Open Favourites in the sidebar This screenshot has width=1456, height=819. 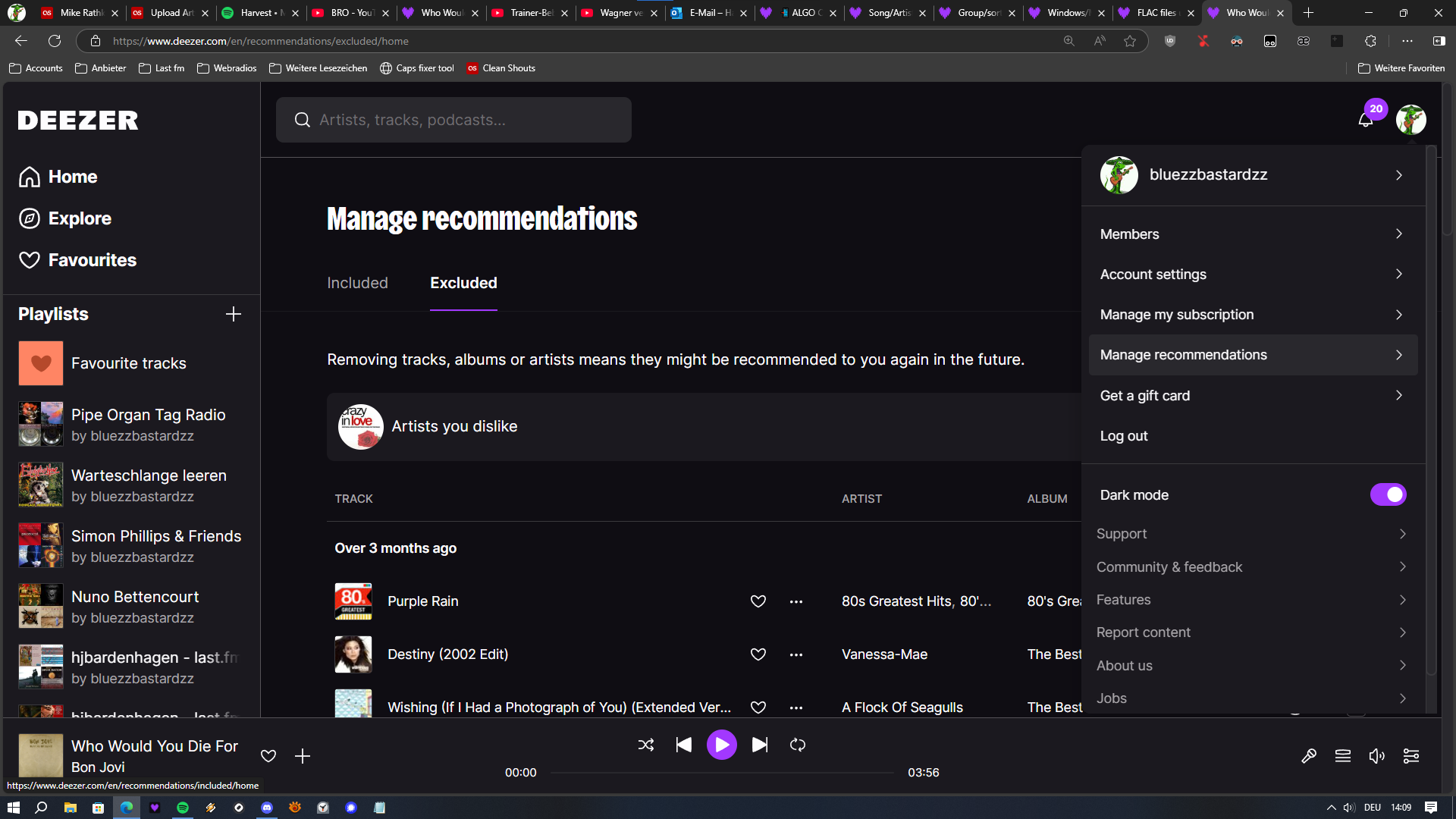(77, 260)
